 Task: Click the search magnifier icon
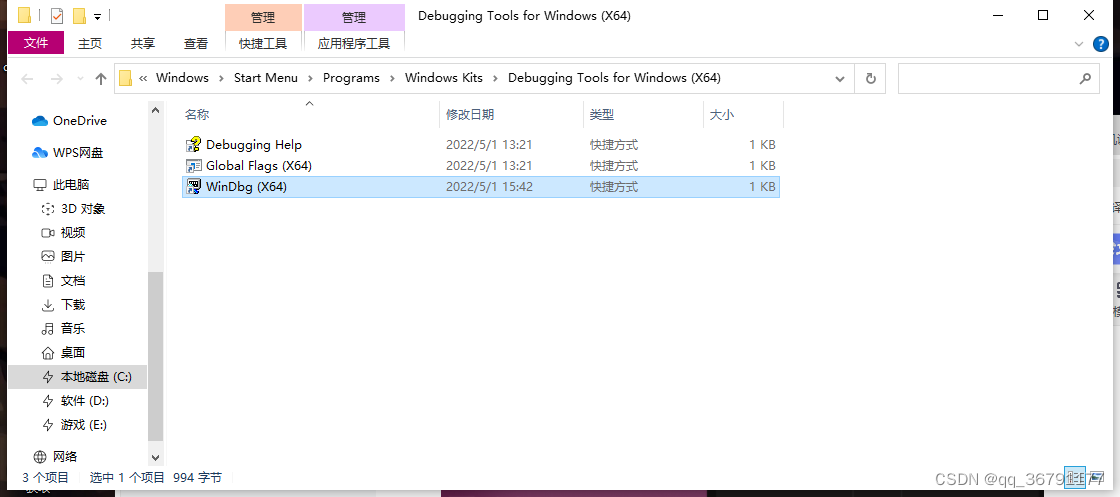(1085, 79)
